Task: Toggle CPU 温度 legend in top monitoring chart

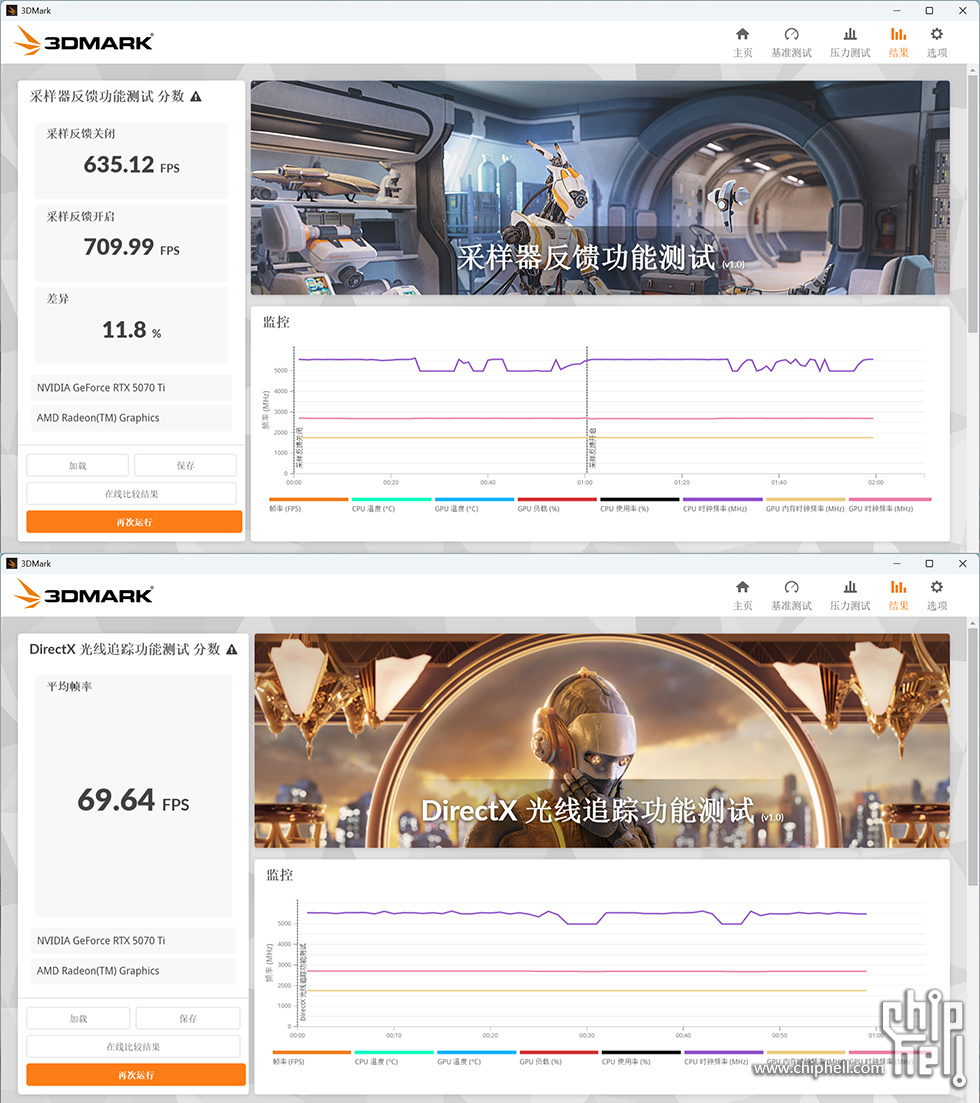Action: click(391, 504)
